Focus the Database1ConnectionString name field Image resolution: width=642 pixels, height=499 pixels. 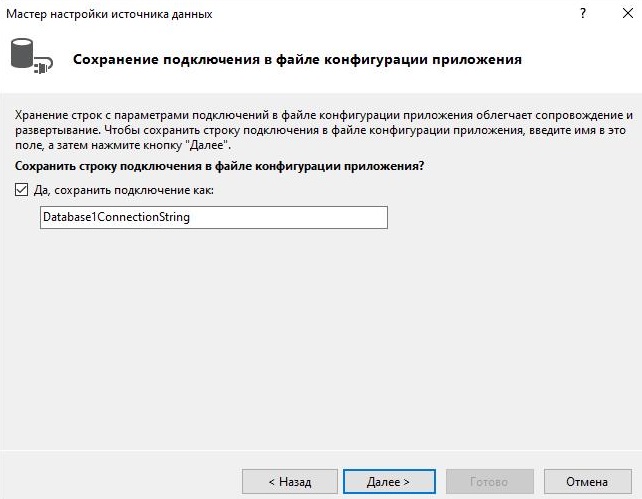tap(214, 217)
